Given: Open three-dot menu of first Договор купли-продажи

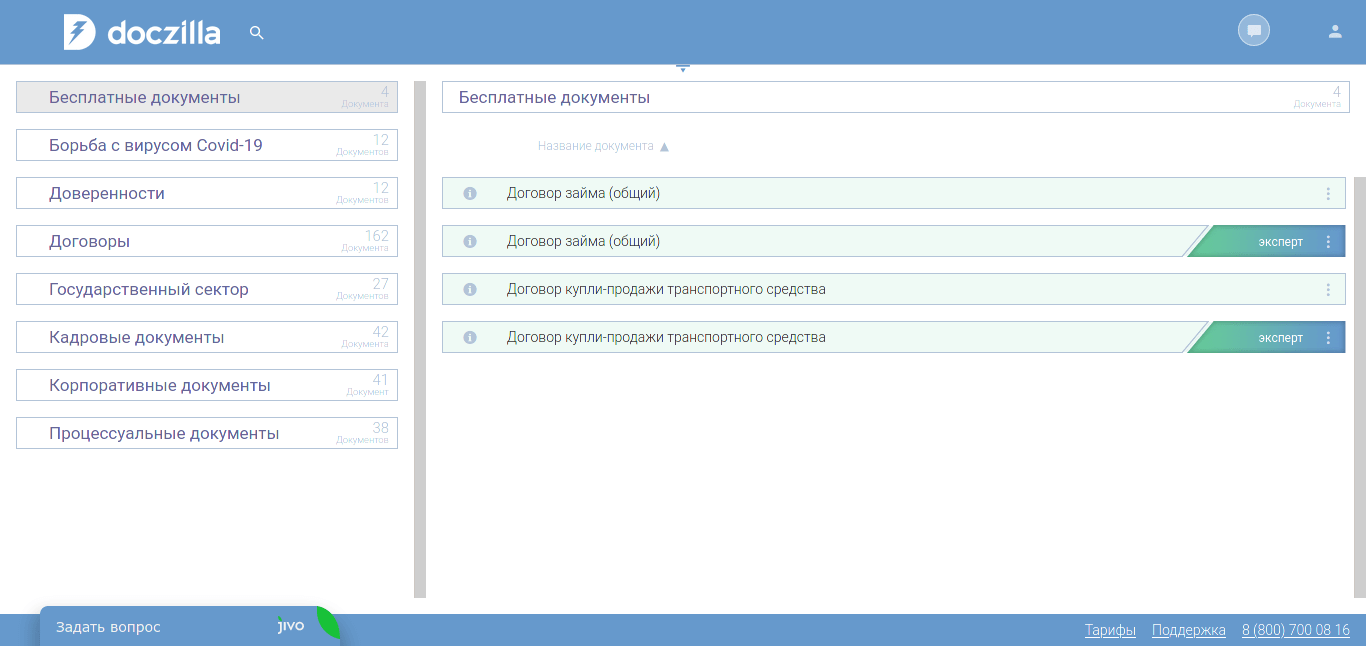Looking at the screenshot, I should 1328,290.
